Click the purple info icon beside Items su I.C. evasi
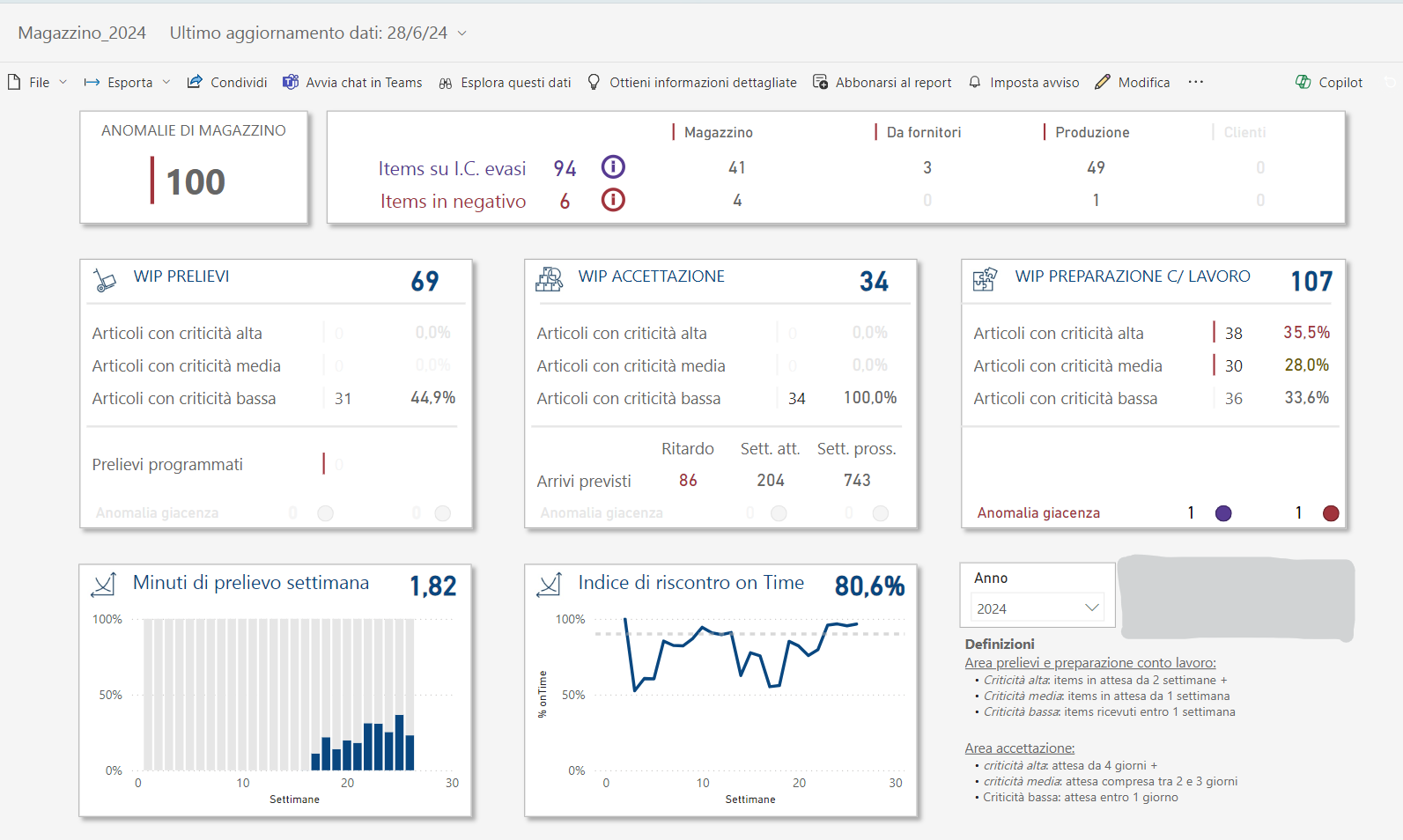 (613, 166)
